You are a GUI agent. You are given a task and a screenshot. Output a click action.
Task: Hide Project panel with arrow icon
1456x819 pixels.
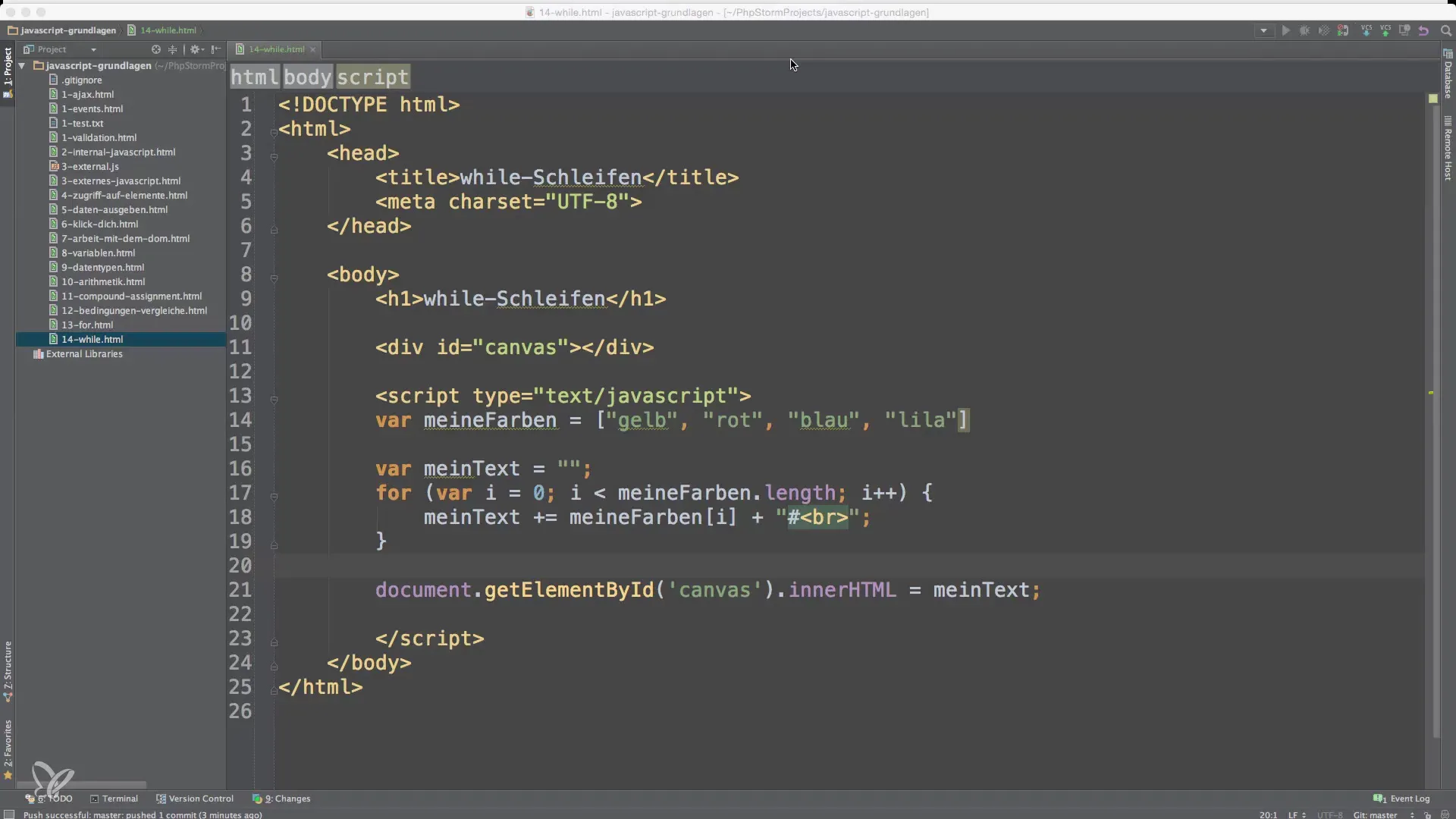click(216, 49)
